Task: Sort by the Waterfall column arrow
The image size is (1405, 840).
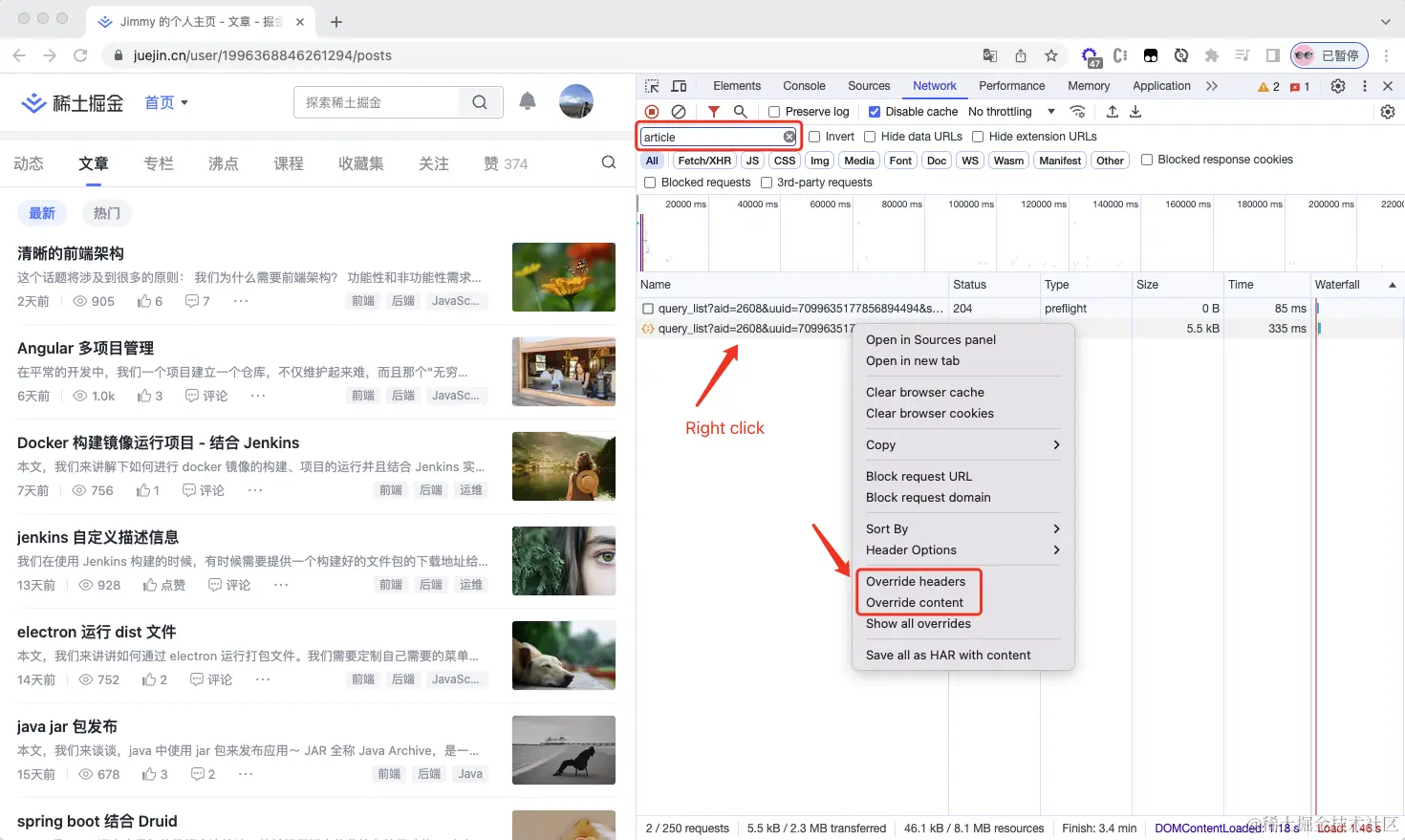Action: 1392,285
